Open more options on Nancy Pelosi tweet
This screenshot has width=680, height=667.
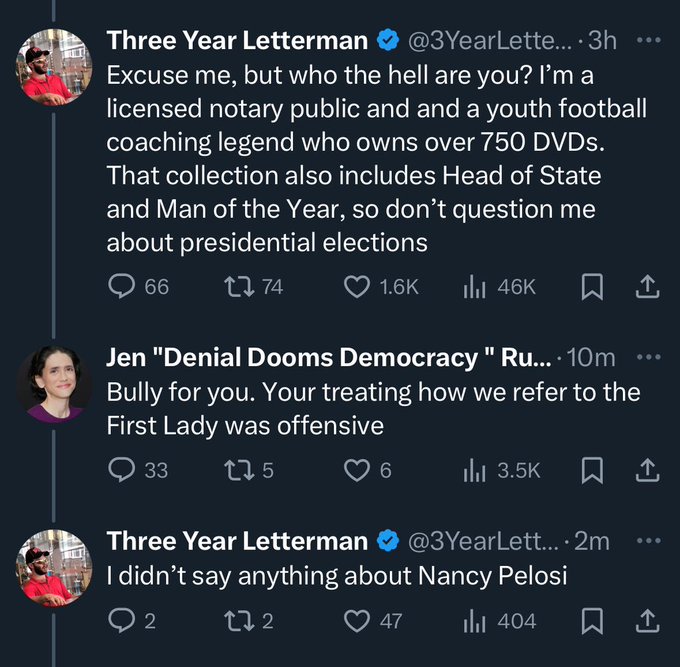648,541
